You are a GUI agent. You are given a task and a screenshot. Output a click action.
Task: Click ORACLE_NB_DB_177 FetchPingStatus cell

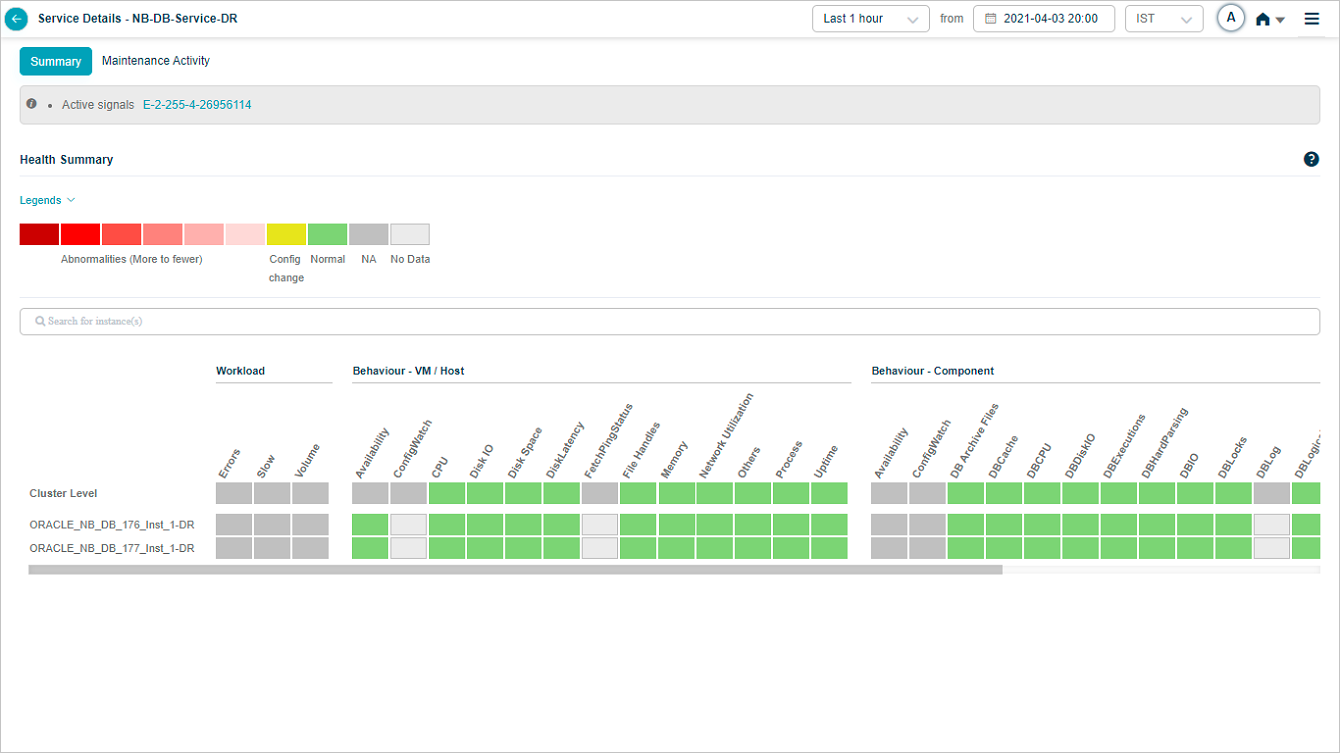pos(600,548)
